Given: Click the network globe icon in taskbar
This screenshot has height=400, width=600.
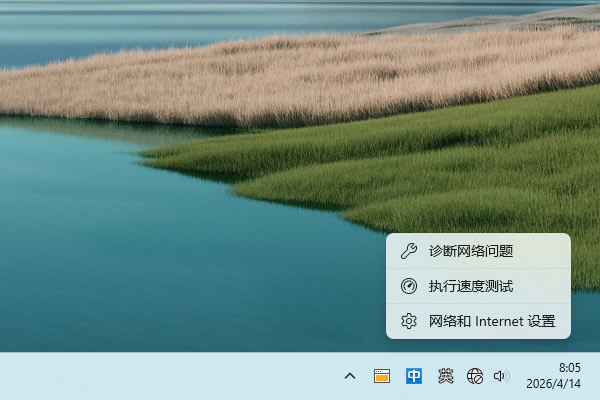Looking at the screenshot, I should 475,376.
